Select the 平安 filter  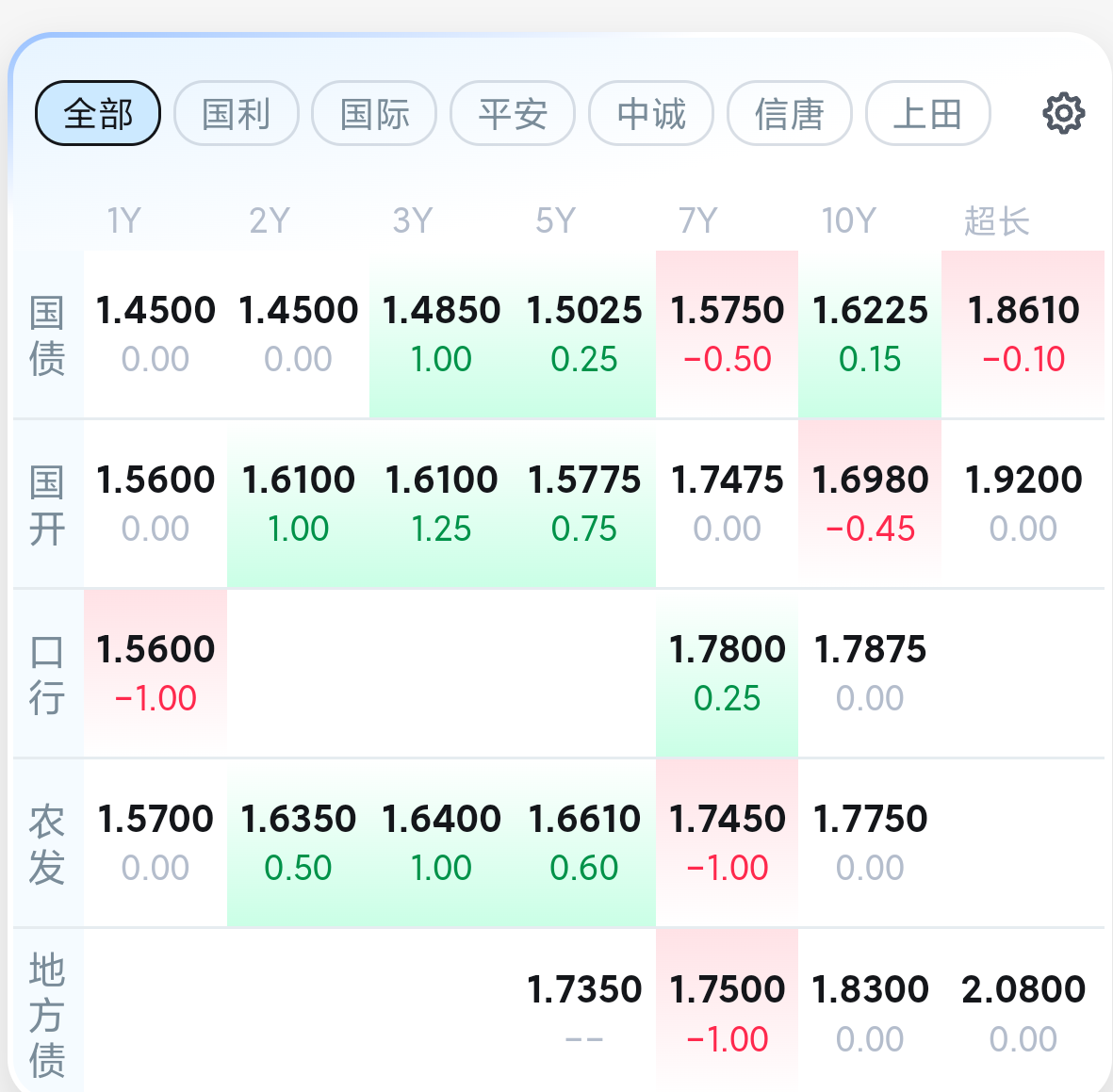pos(512,113)
